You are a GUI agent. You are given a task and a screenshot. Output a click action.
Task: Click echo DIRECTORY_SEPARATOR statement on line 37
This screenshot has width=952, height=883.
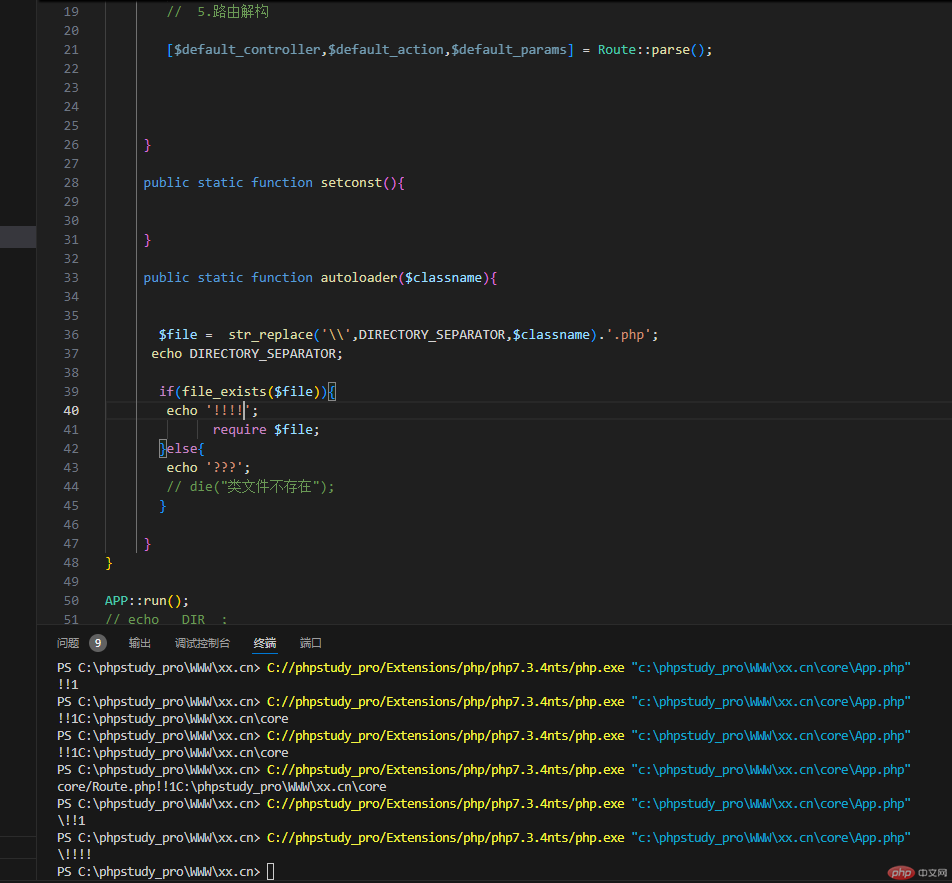(246, 353)
